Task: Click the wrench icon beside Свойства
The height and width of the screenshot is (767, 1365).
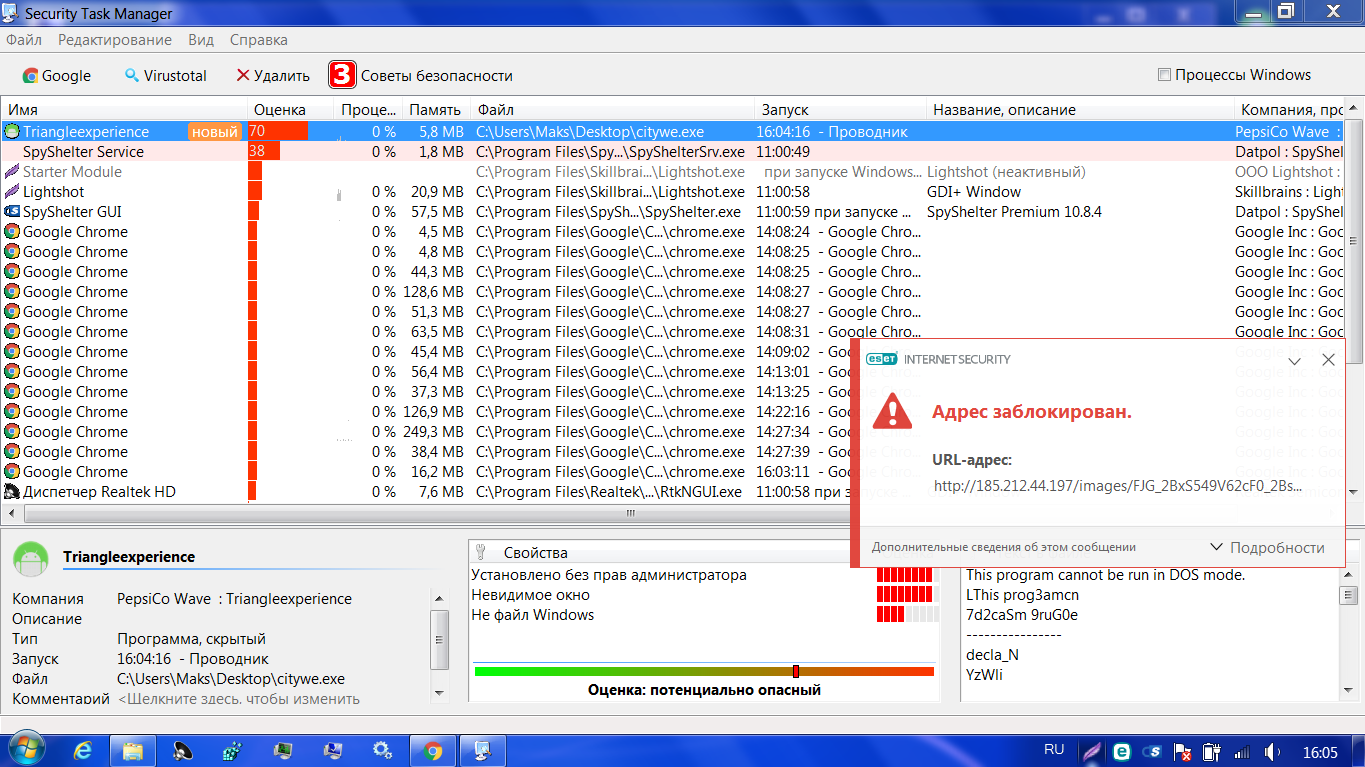Action: tap(481, 552)
